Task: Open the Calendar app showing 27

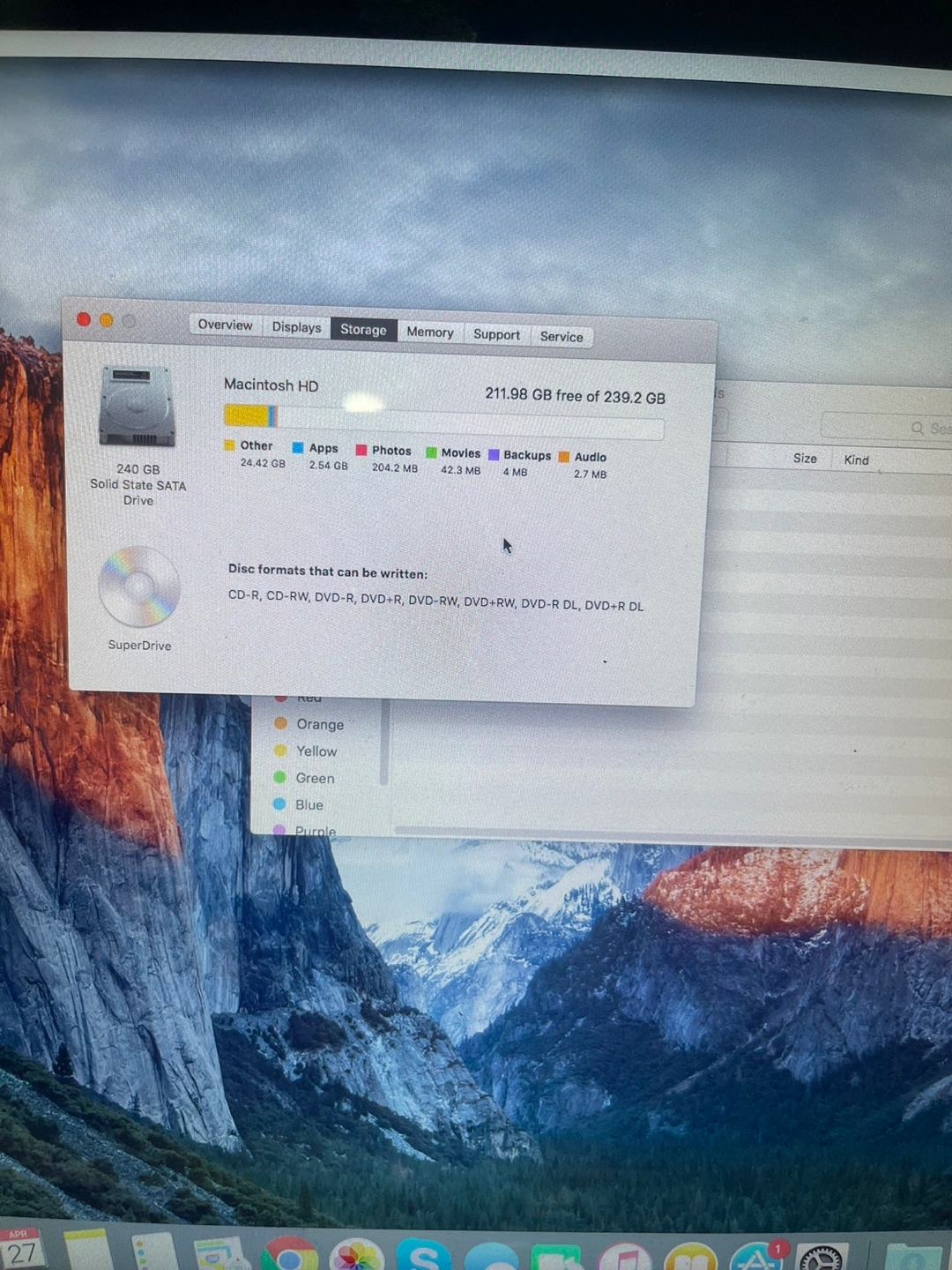Action: pyautogui.click(x=22, y=1251)
